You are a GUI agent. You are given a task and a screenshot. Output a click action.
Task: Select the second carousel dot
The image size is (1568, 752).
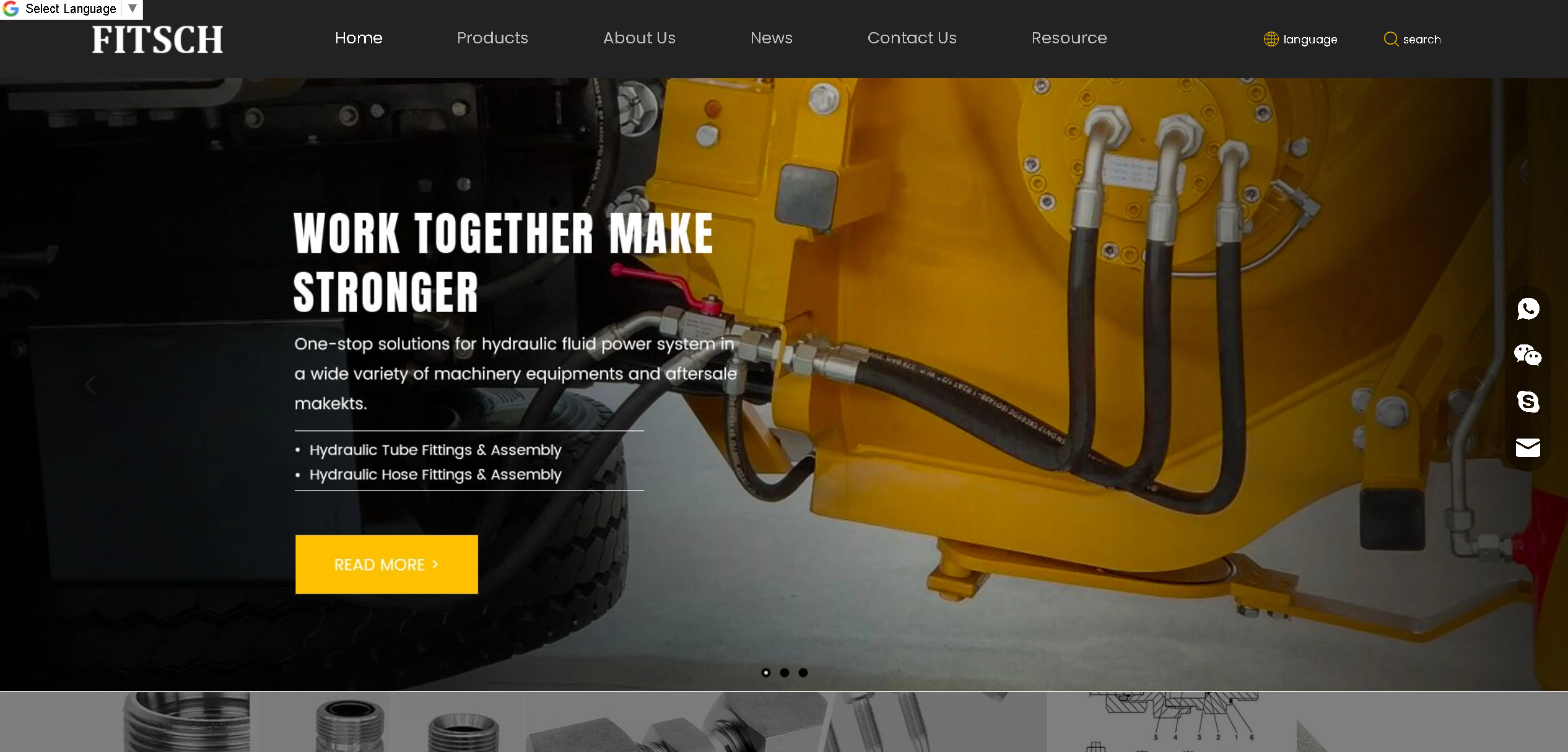pyautogui.click(x=784, y=673)
